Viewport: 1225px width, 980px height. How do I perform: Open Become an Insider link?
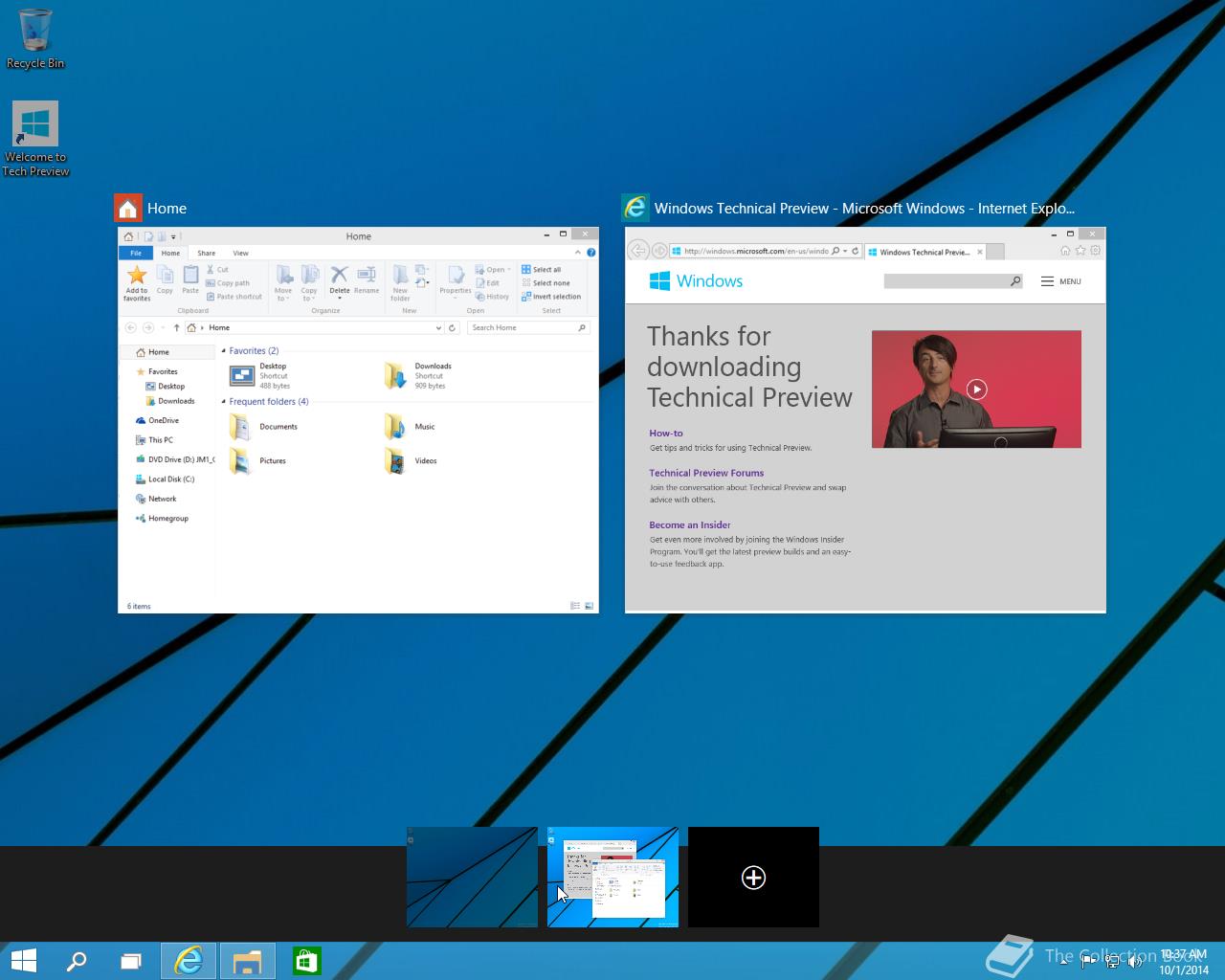tap(690, 524)
